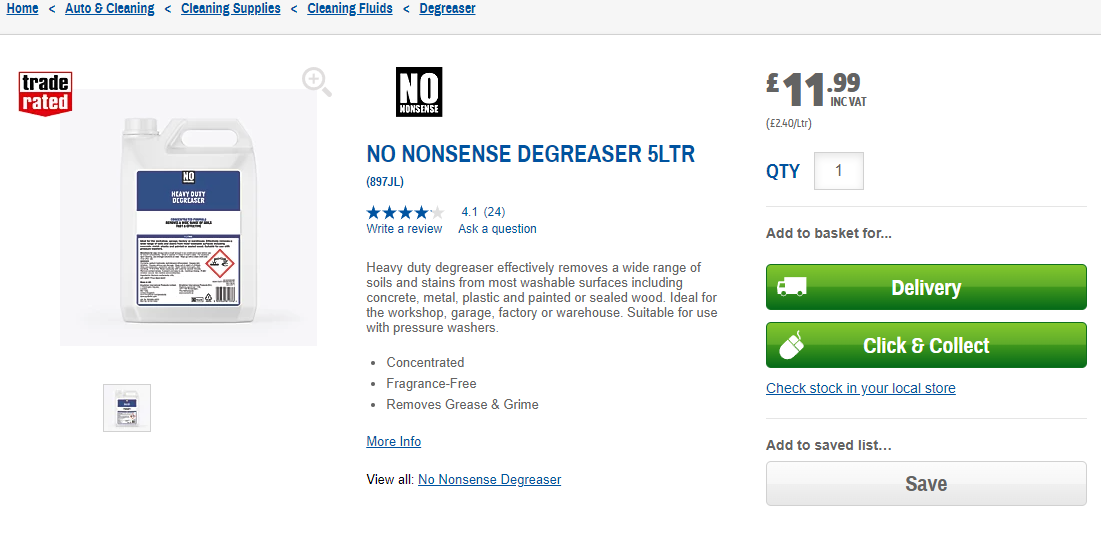Viewport: 1101px width, 552px height.
Task: Choose the Click & Collect button
Action: (926, 345)
